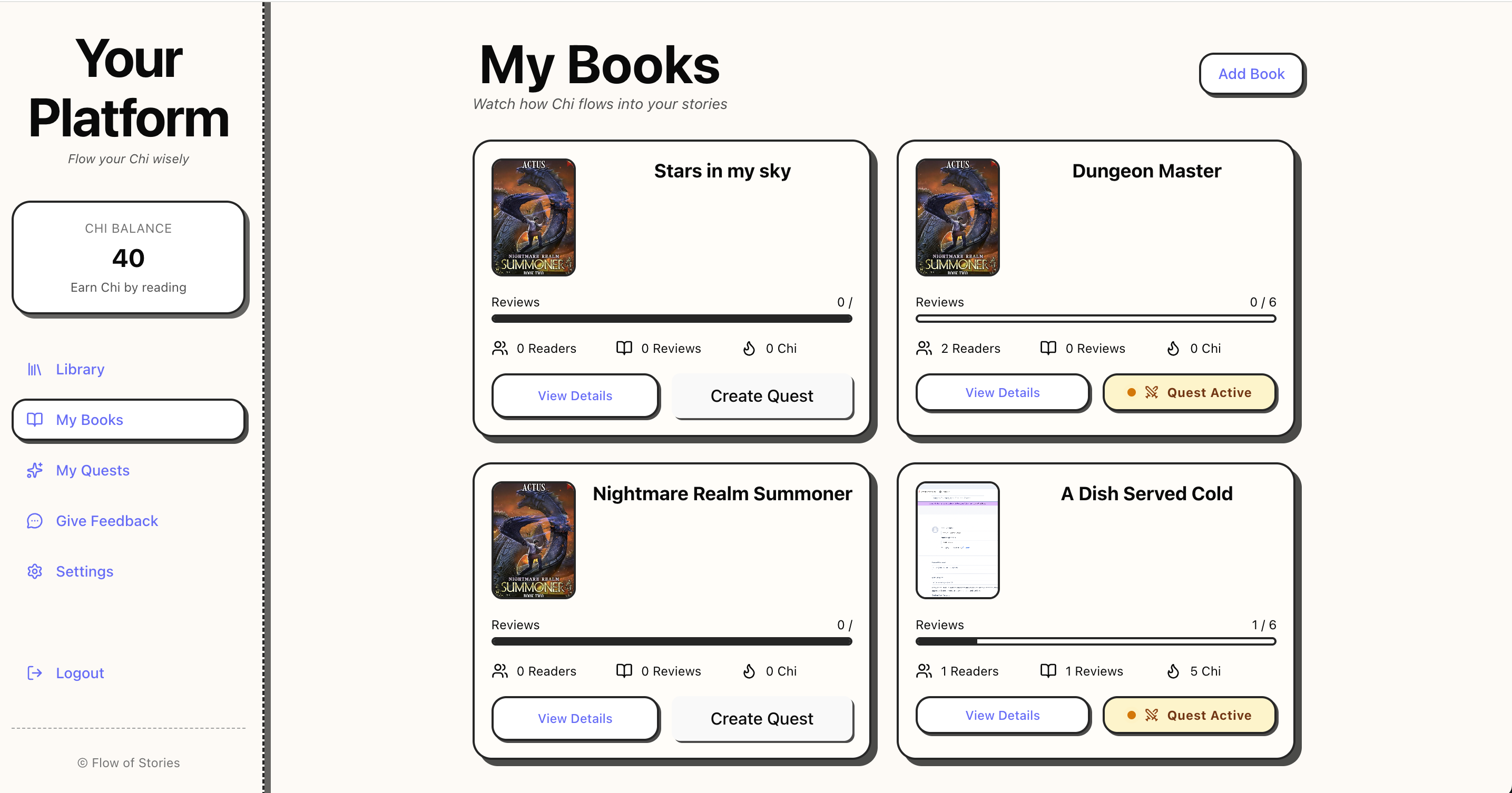The height and width of the screenshot is (793, 1512).
Task: Click the Chi Balance card showing 40
Action: point(129,257)
